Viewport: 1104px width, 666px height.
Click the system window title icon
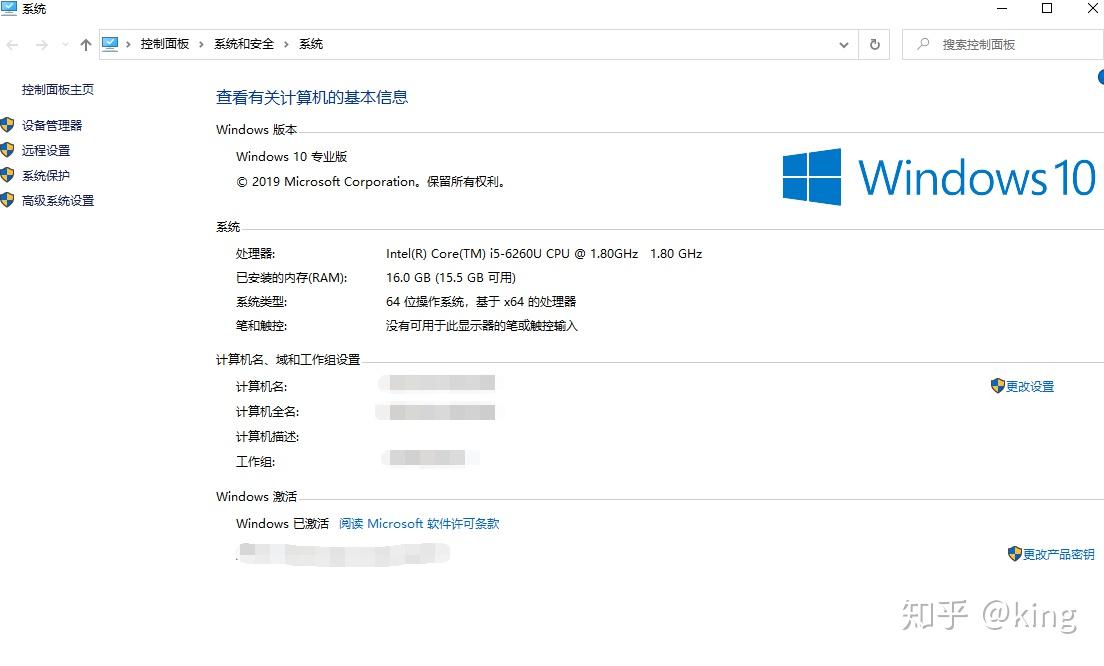point(8,8)
